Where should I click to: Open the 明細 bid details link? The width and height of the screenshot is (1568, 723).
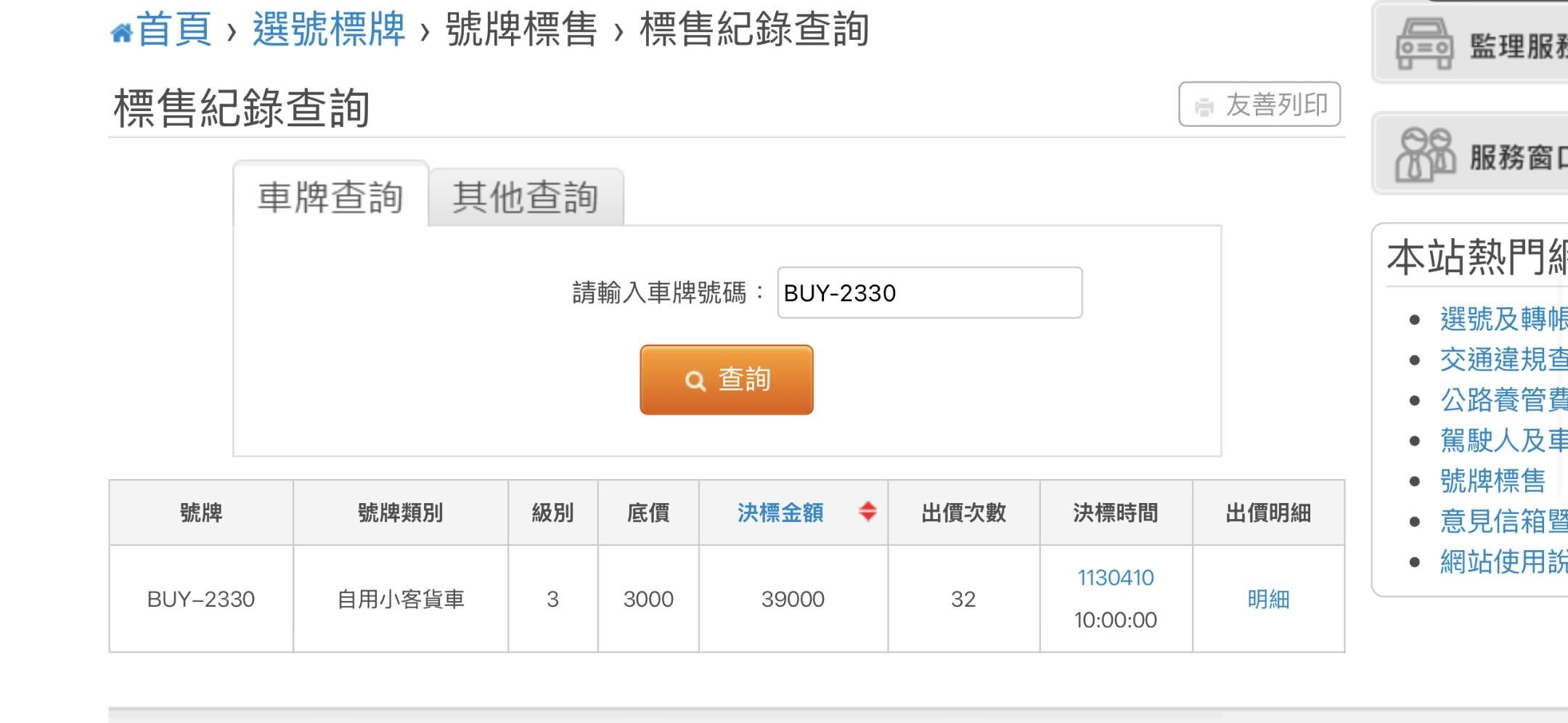pyautogui.click(x=1268, y=599)
